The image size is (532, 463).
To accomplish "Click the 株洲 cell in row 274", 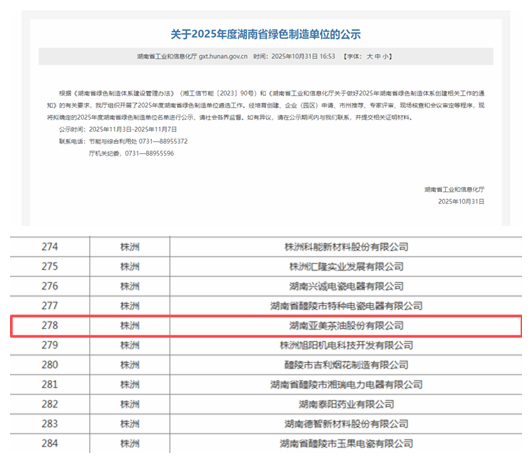I will [x=130, y=247].
